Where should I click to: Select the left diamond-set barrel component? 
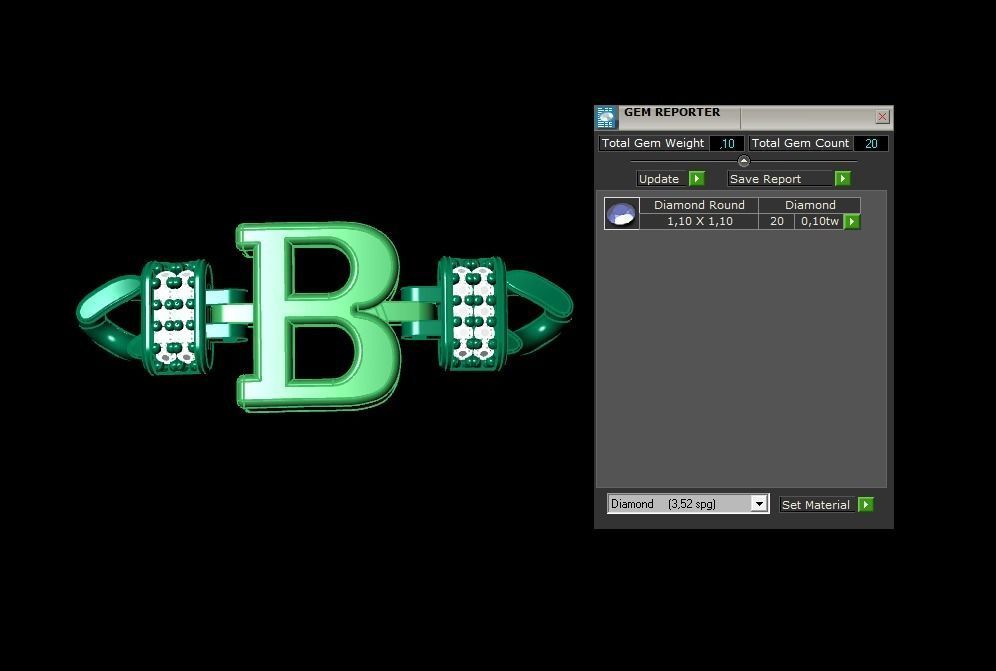click(175, 316)
